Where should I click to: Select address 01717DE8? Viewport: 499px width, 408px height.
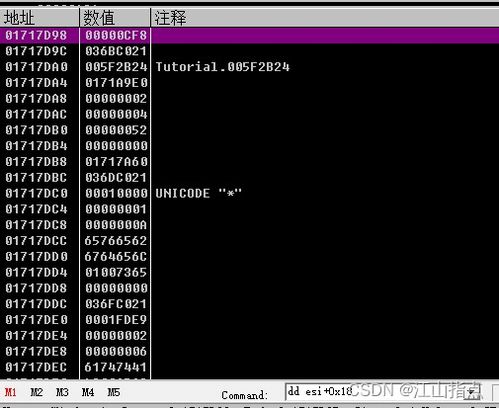[x=36, y=351]
